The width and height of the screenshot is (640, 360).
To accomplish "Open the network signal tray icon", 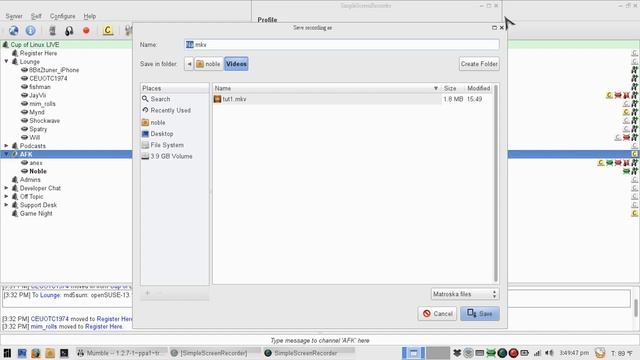I will click(x=537, y=353).
